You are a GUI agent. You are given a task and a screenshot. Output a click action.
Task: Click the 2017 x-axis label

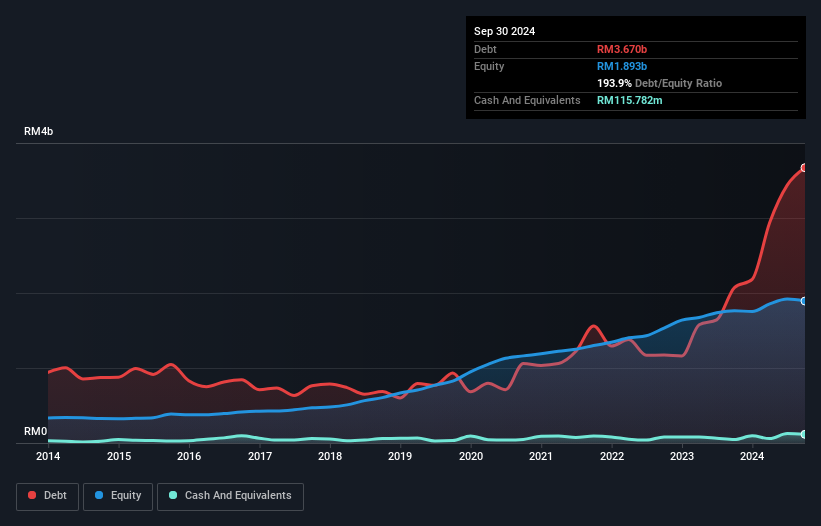[260, 456]
